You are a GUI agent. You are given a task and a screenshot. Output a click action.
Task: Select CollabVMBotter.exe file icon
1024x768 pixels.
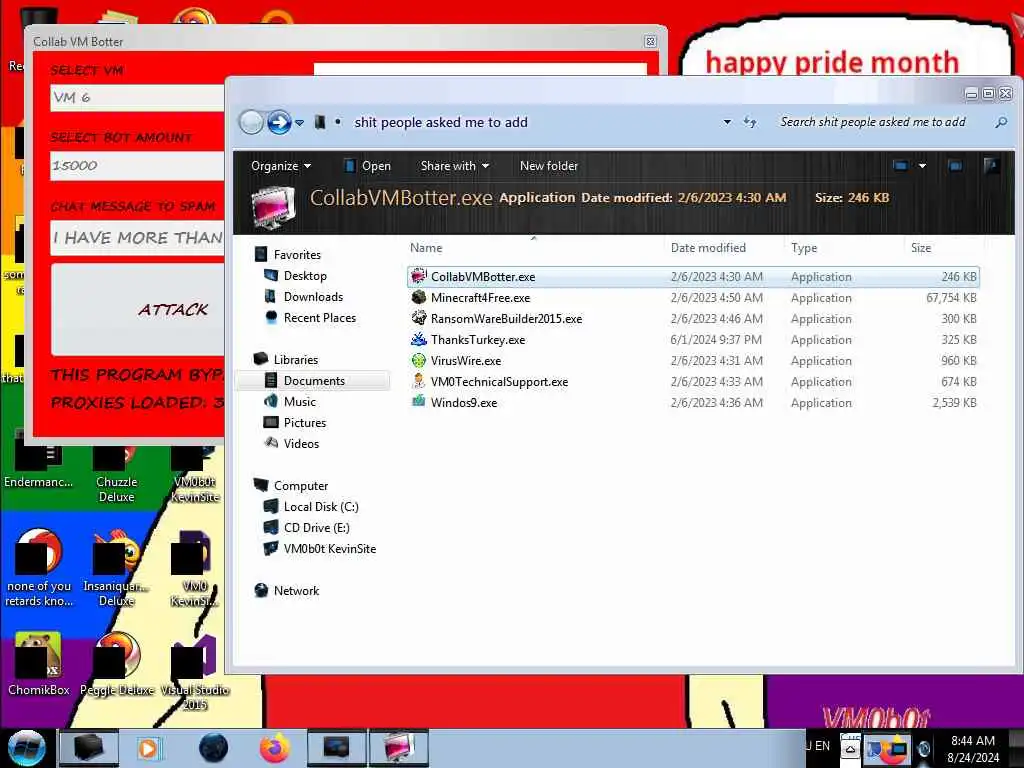tap(419, 276)
